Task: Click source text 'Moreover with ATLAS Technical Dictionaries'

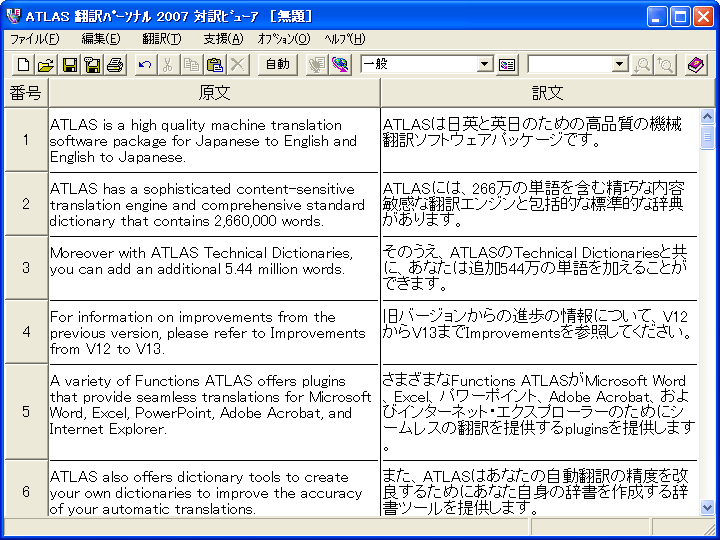Action: (x=201, y=253)
